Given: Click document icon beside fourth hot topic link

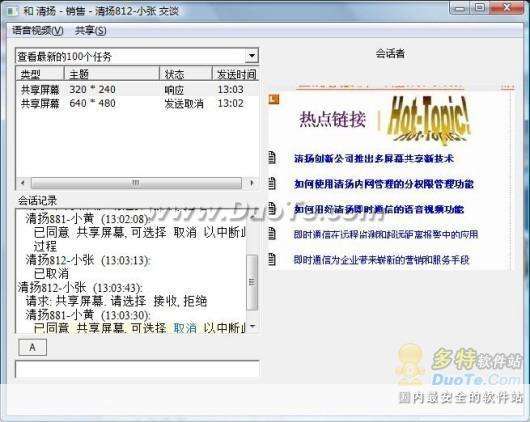Looking at the screenshot, I should click(272, 234).
